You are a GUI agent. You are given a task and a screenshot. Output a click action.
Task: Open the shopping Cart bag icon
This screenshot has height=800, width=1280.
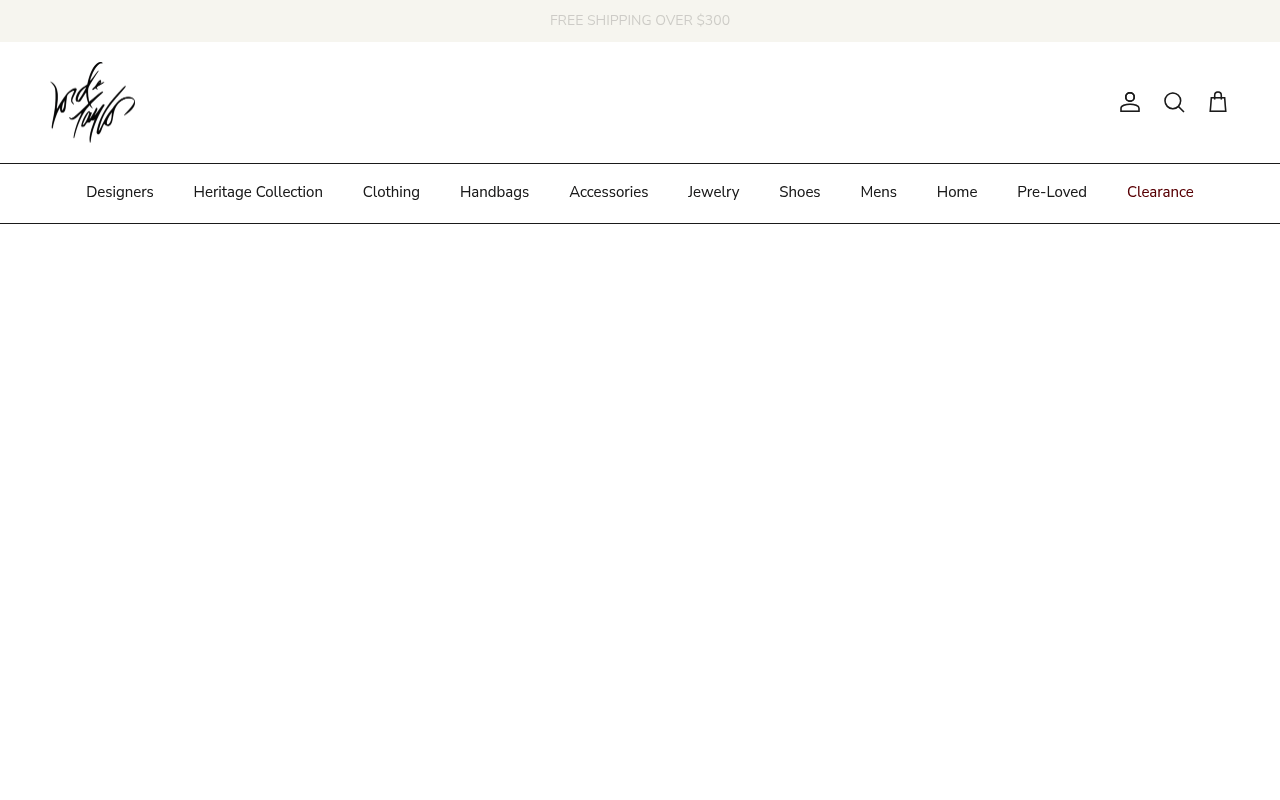coord(1218,102)
